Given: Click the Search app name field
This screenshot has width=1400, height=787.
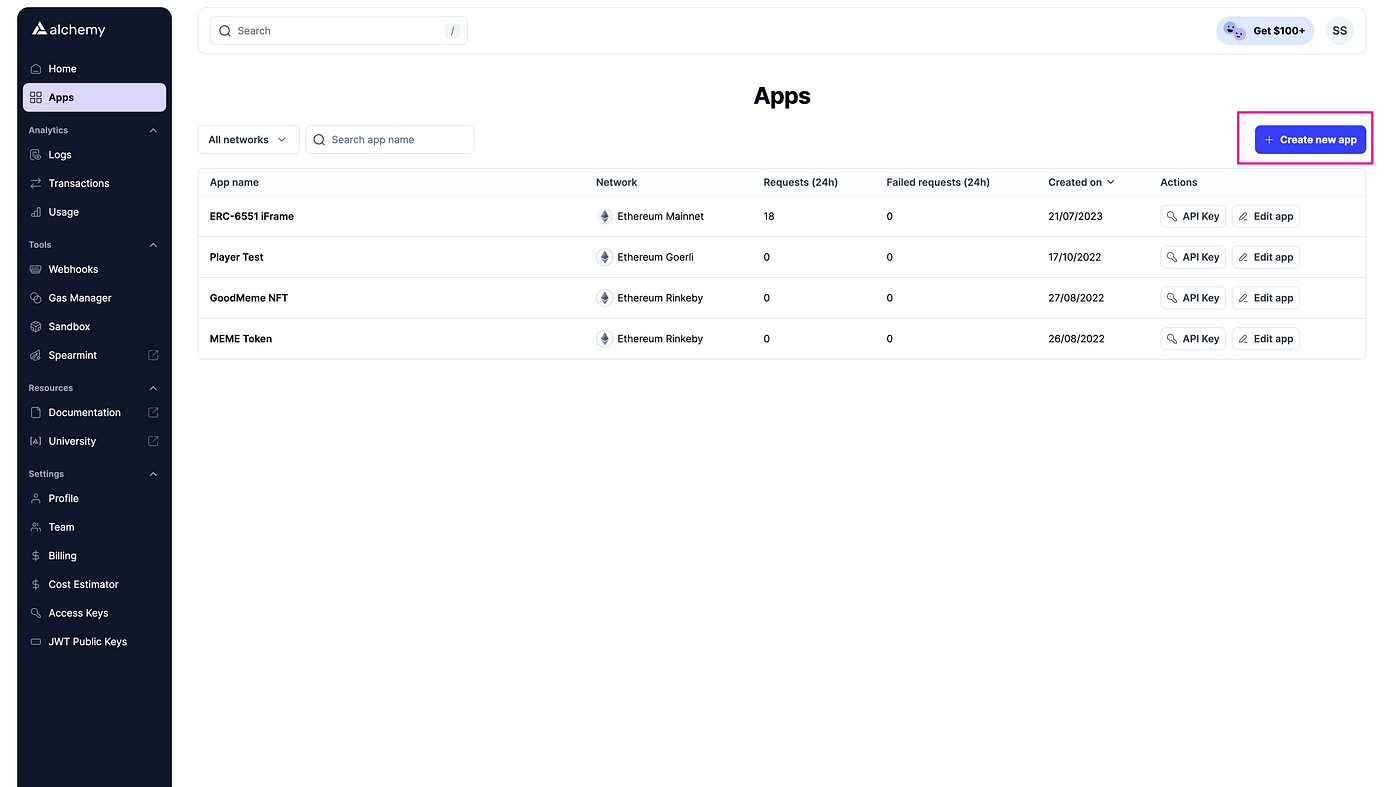Looking at the screenshot, I should [389, 140].
